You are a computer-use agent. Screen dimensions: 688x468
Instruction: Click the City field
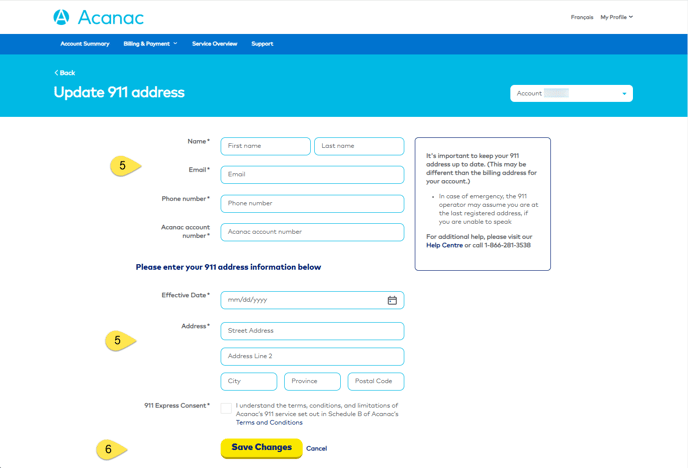tap(249, 381)
